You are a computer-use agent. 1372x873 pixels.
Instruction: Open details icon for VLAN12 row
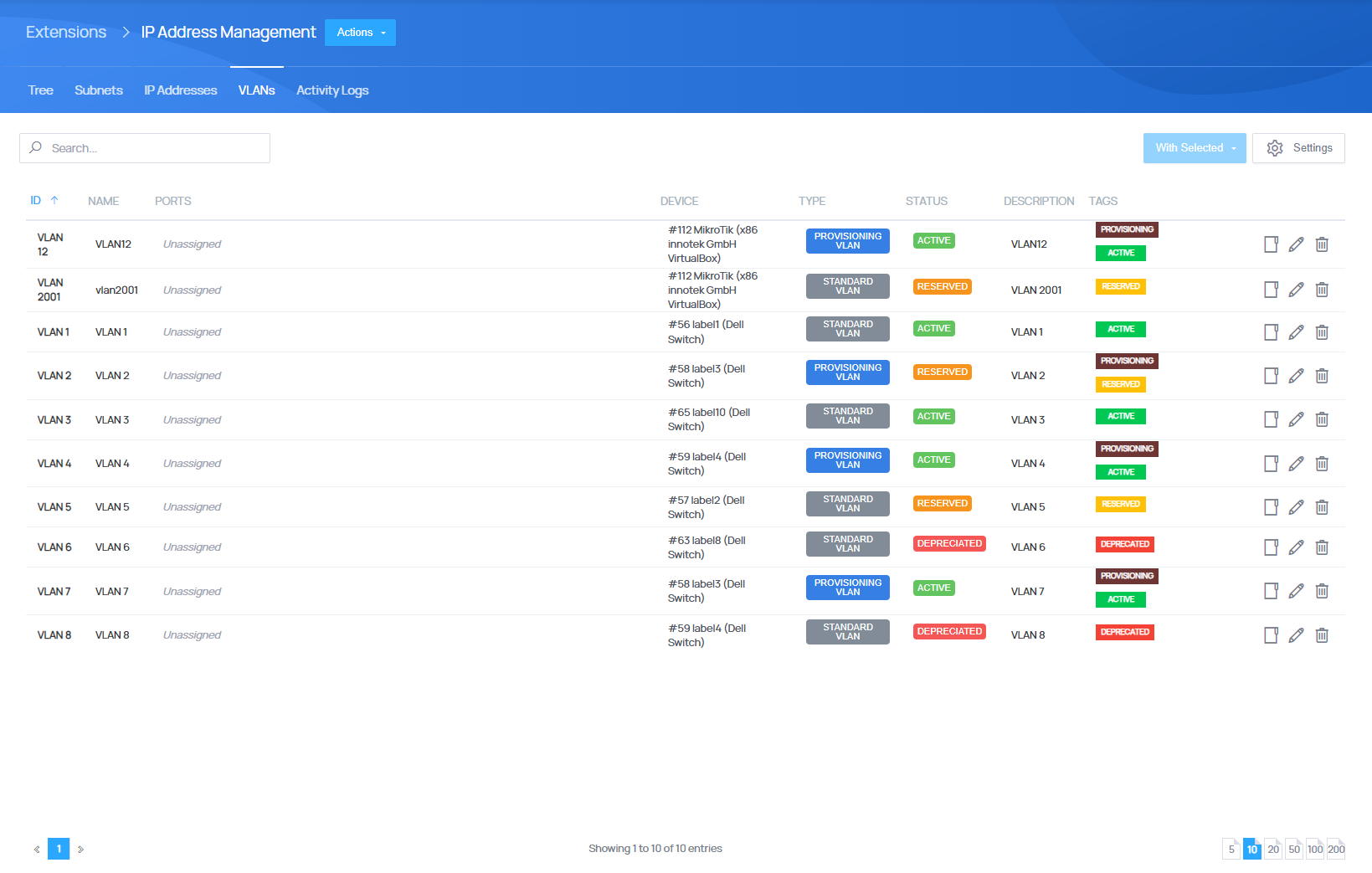point(1271,244)
